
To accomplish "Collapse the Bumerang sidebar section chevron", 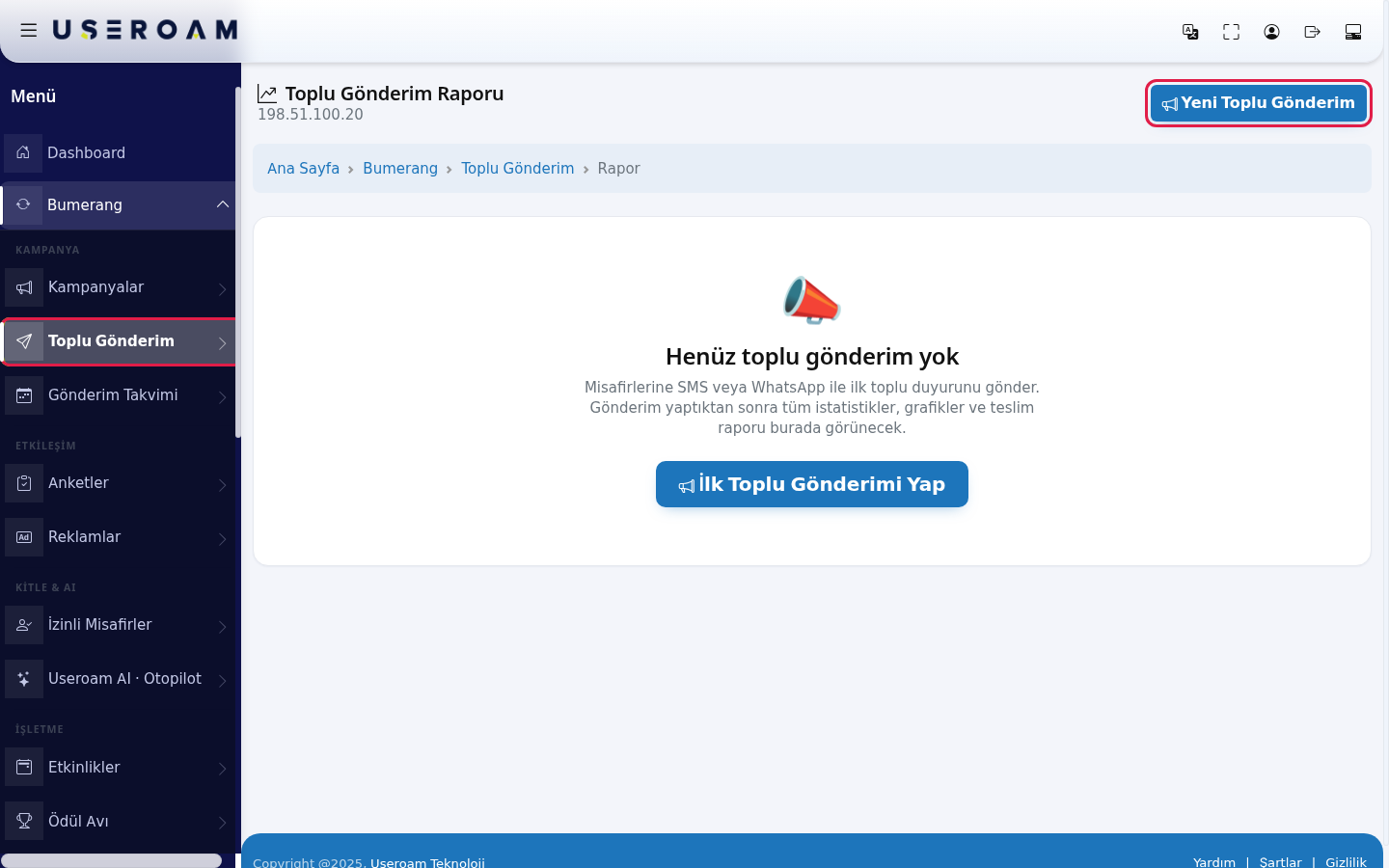I will click(223, 204).
